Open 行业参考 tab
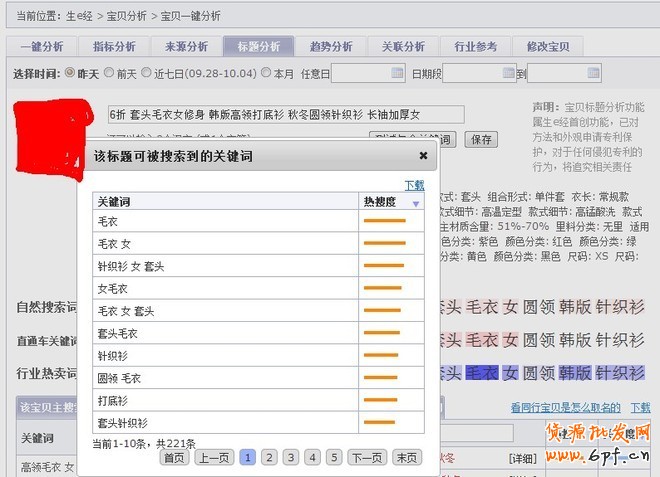The width and height of the screenshot is (660, 477). click(476, 46)
